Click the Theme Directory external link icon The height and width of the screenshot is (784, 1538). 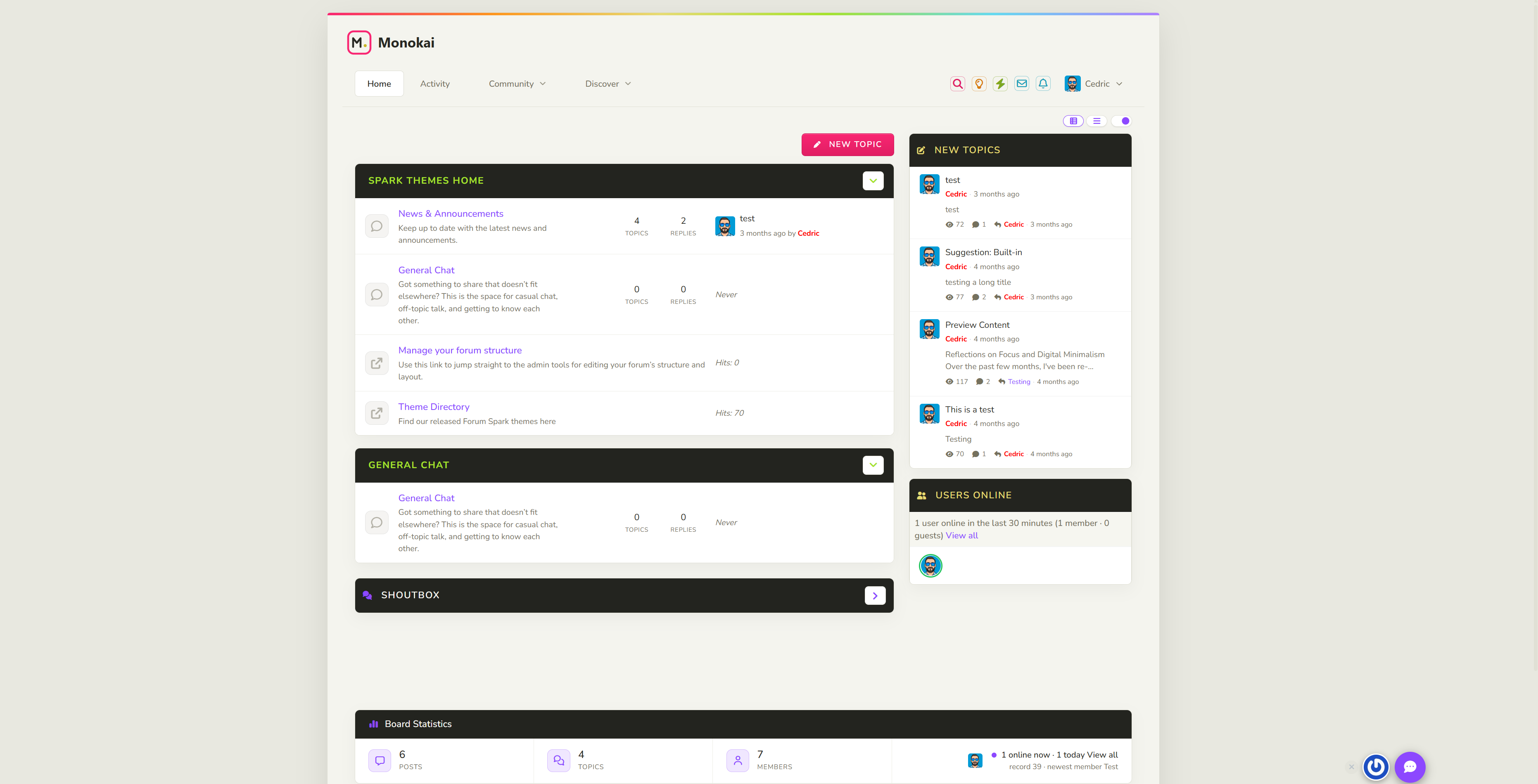(377, 413)
